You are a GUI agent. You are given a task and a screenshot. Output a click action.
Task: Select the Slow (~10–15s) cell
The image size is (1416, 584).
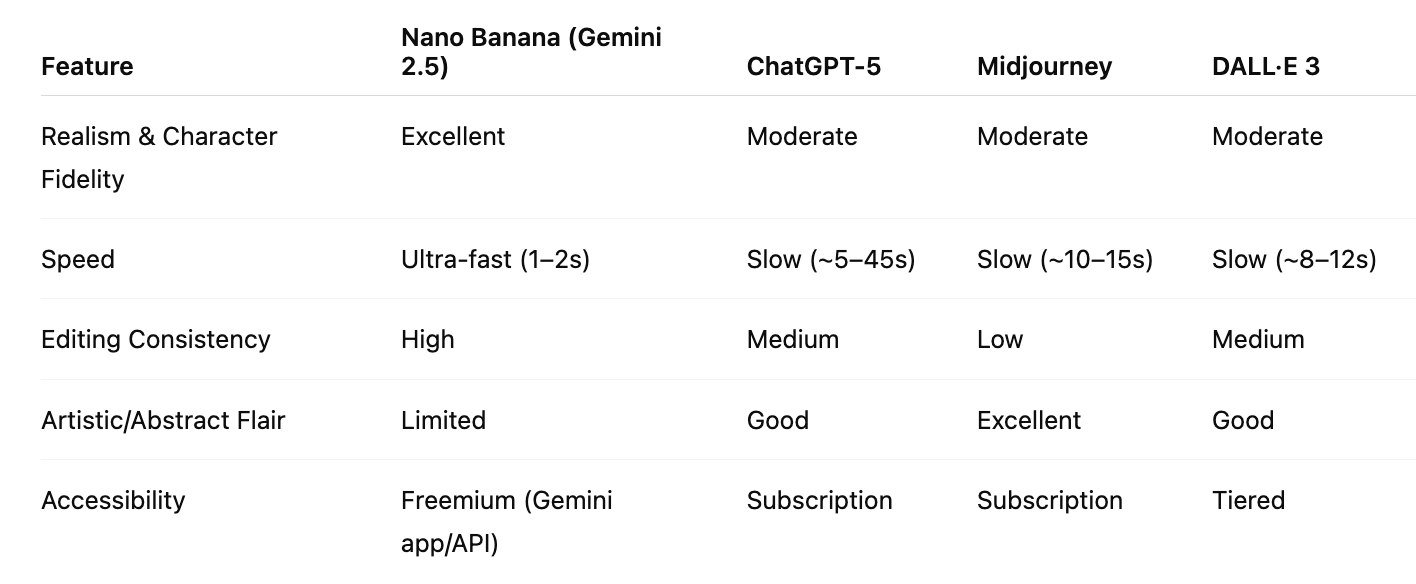point(1065,260)
